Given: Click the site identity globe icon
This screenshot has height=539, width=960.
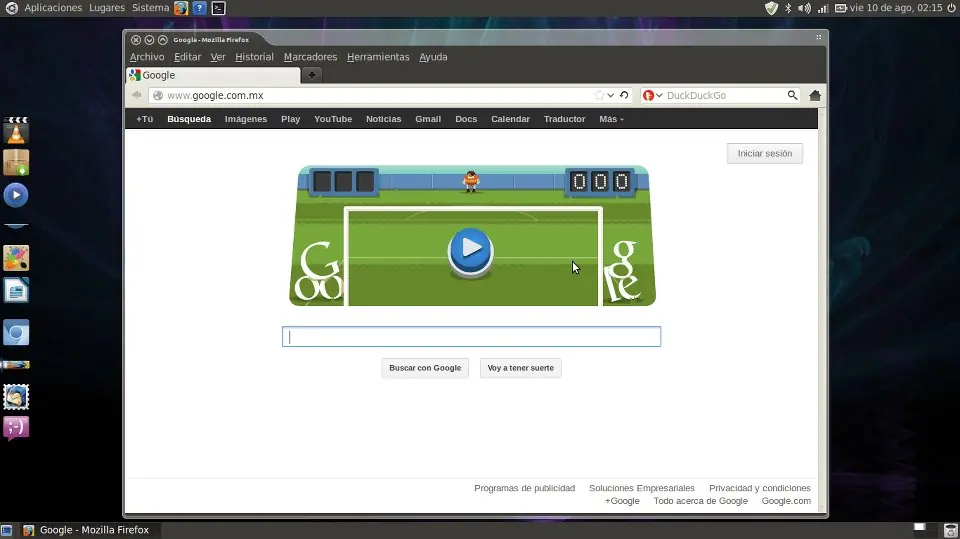Looking at the screenshot, I should [158, 95].
